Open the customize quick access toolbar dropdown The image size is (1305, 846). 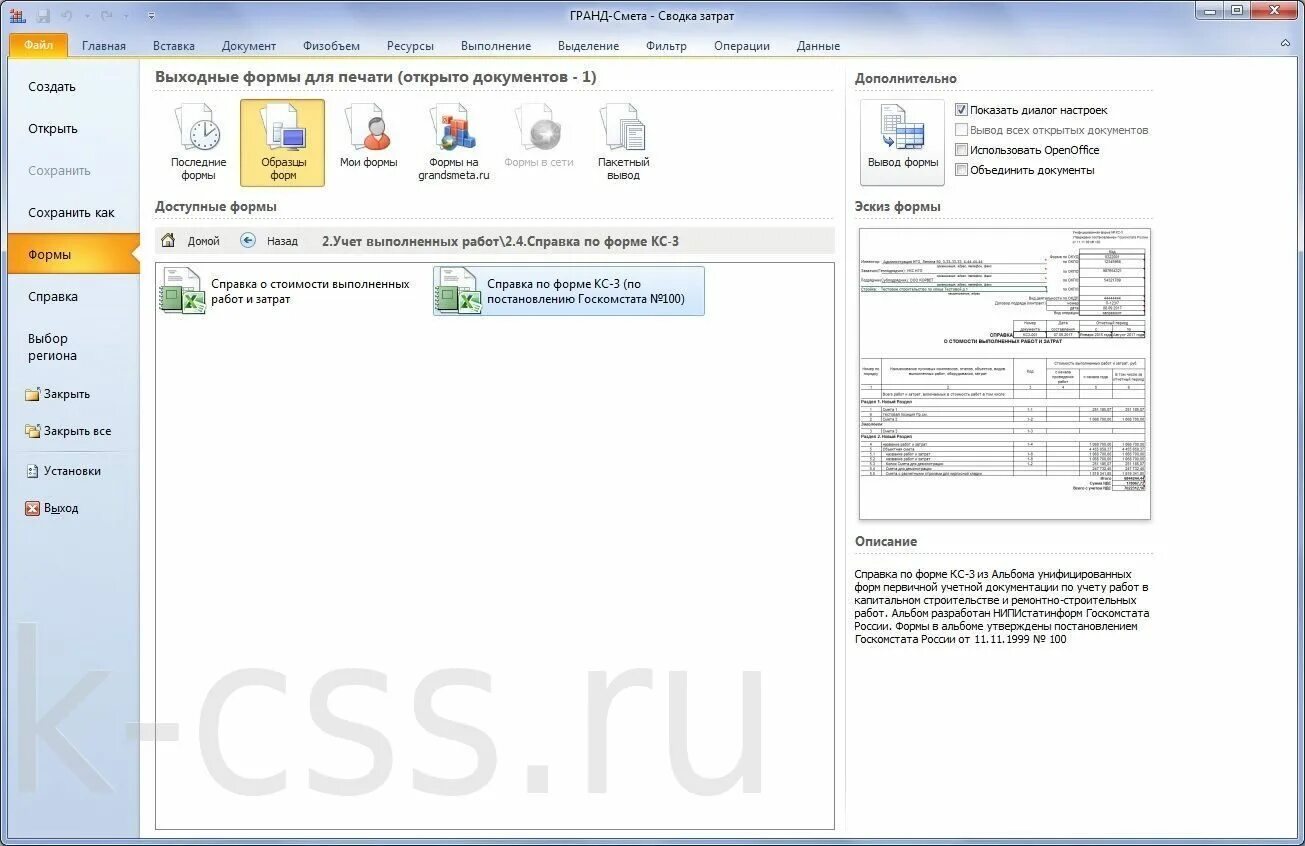[151, 16]
